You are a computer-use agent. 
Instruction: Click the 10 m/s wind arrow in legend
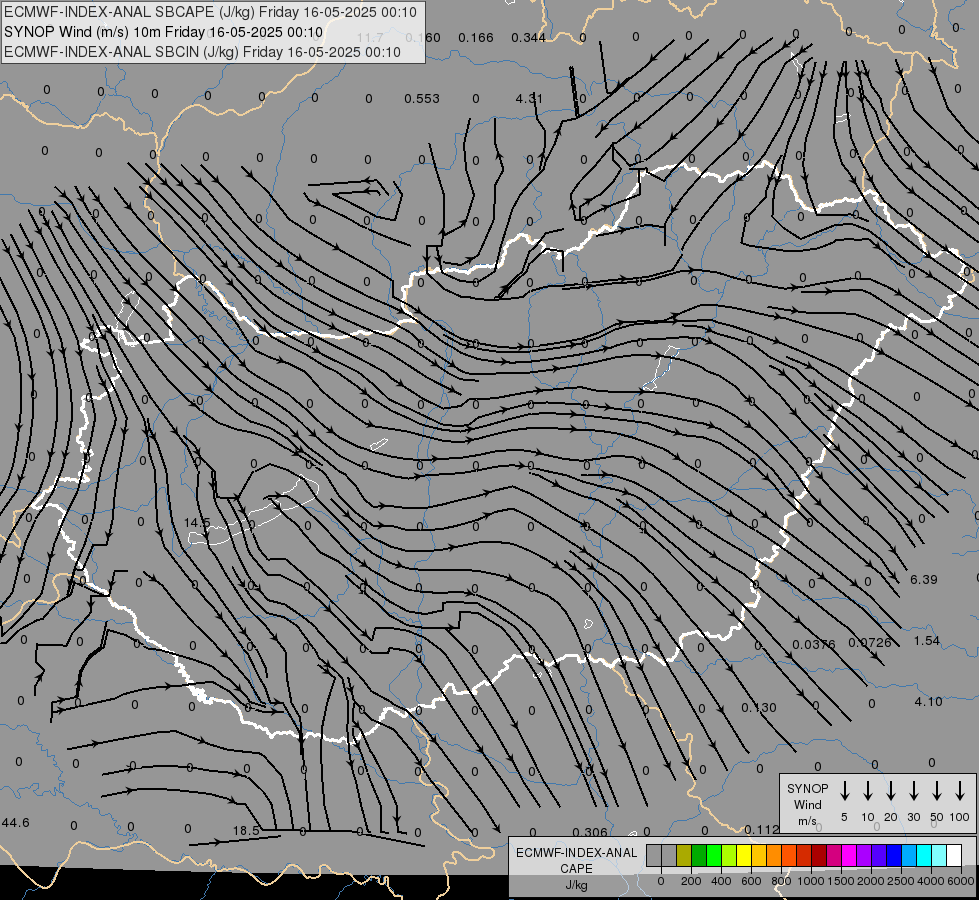[867, 791]
